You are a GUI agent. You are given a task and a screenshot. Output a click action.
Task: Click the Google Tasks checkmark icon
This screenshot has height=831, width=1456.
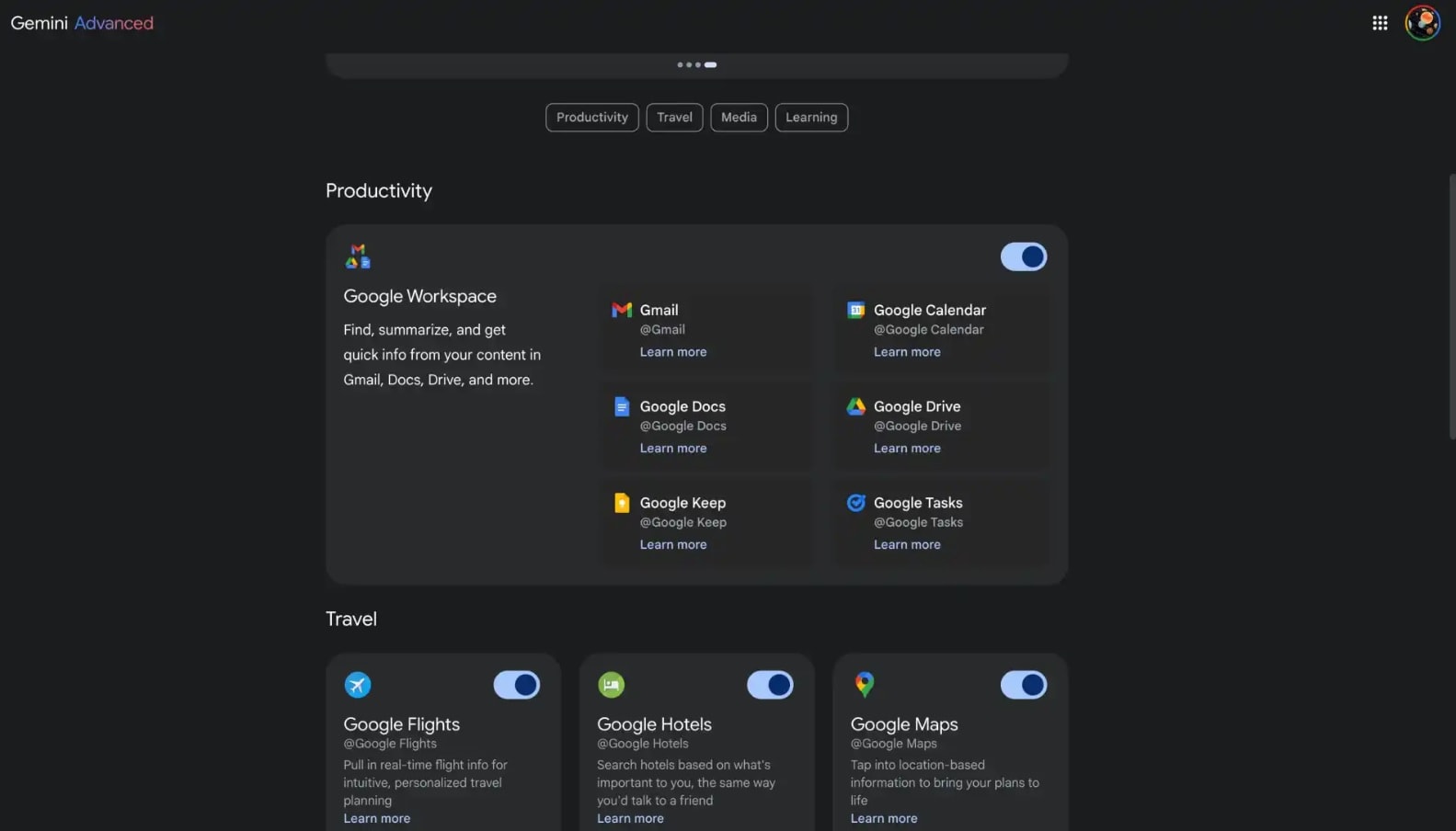[x=855, y=503]
